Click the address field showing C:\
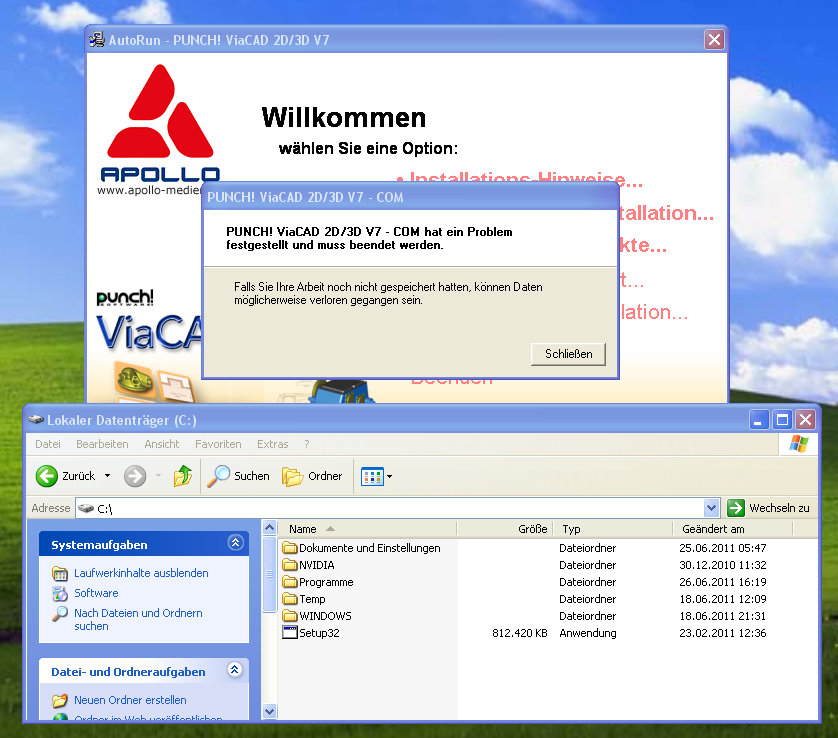The image size is (838, 738). click(x=390, y=508)
